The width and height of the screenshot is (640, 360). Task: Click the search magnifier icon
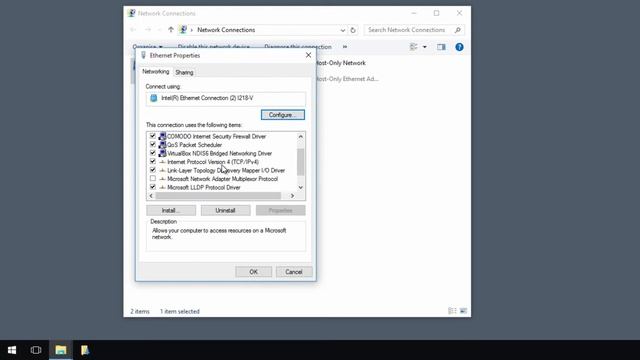pyautogui.click(x=458, y=30)
